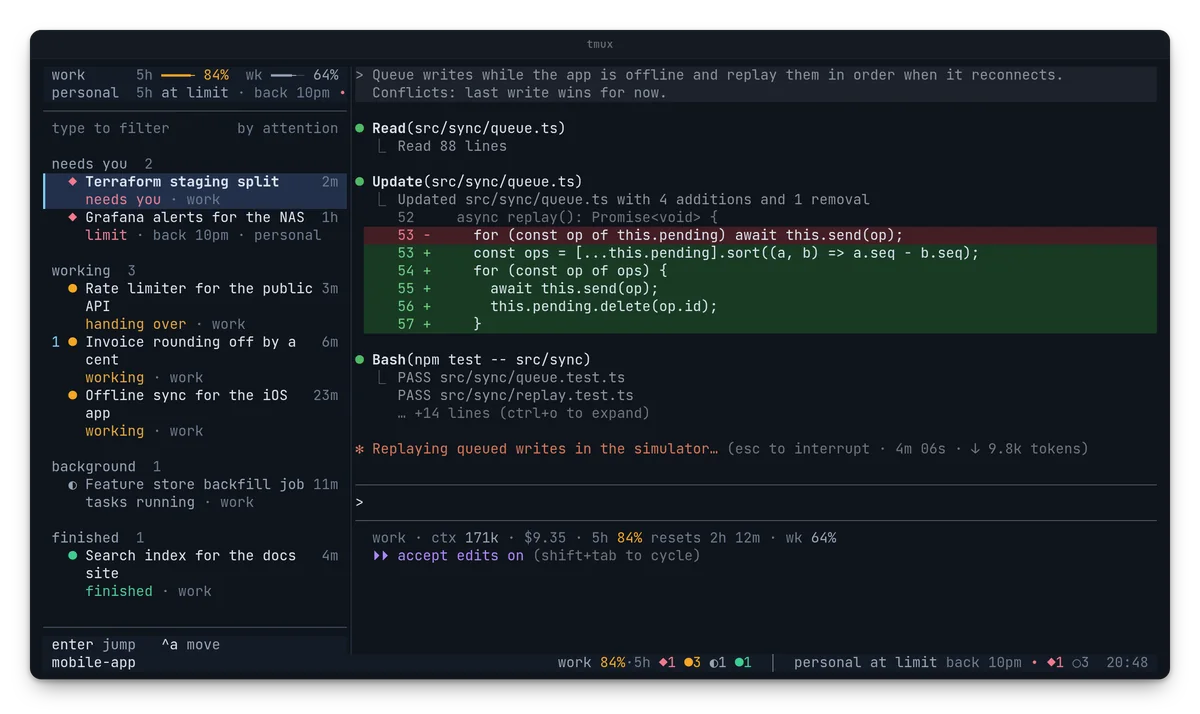Click the orange dot beside Rate limiter for the public API

coord(73,289)
